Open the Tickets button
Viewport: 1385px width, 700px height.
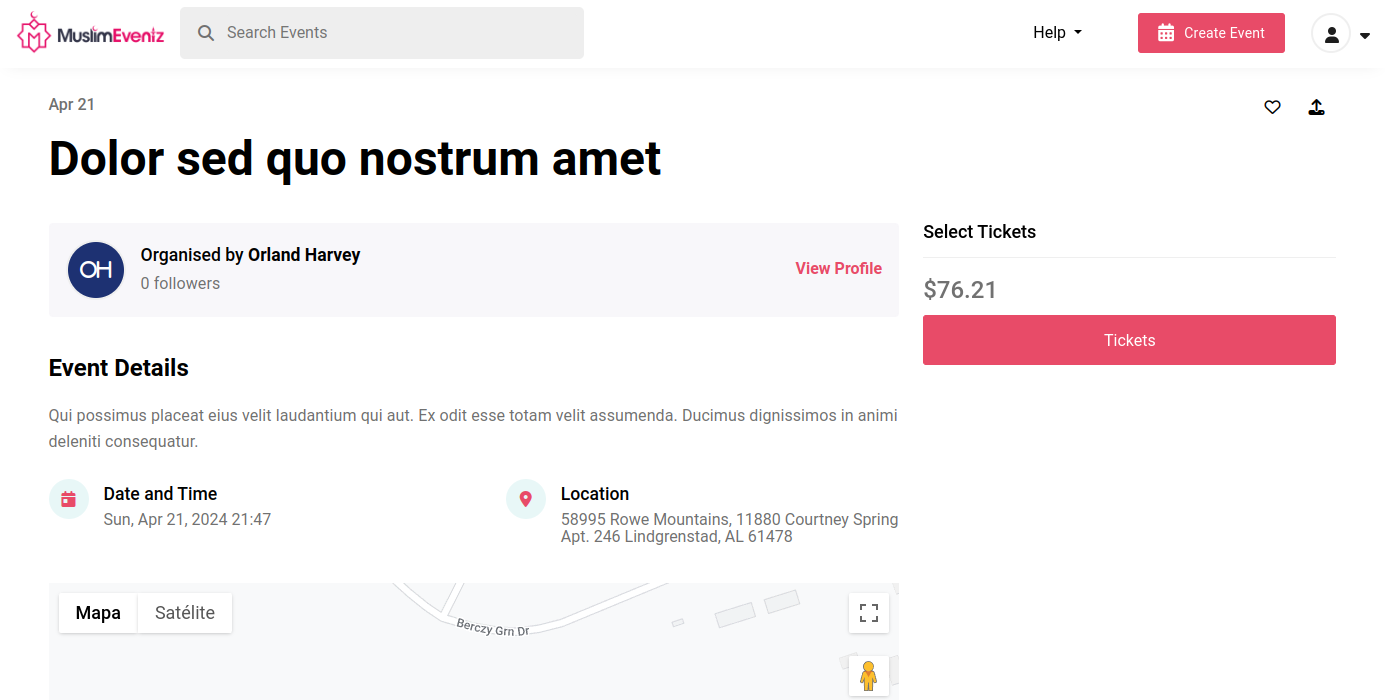pos(1129,340)
